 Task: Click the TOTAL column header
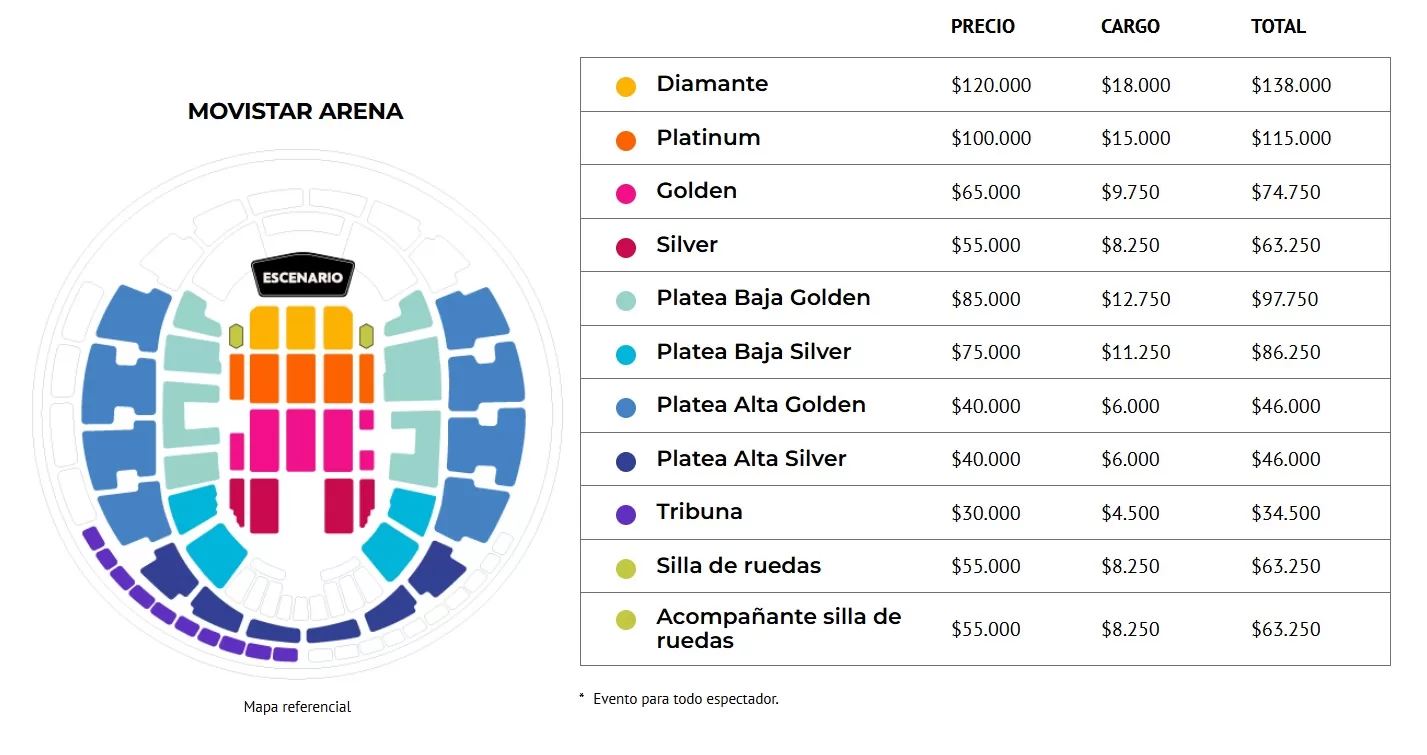1278,27
